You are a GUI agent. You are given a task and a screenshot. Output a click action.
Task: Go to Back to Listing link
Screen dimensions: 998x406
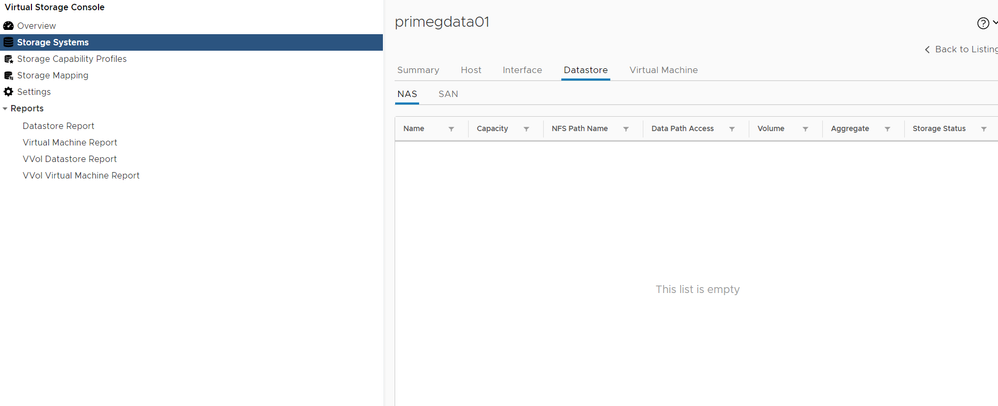(961, 50)
